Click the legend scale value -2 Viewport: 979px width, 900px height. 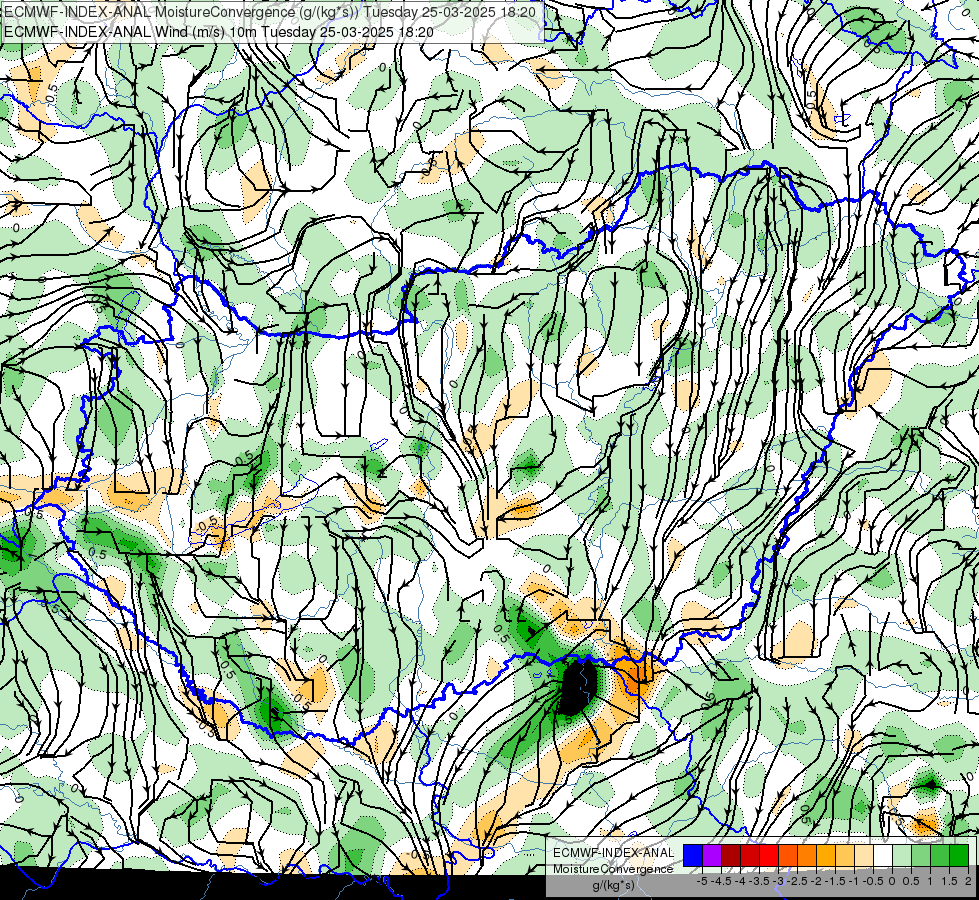816,881
